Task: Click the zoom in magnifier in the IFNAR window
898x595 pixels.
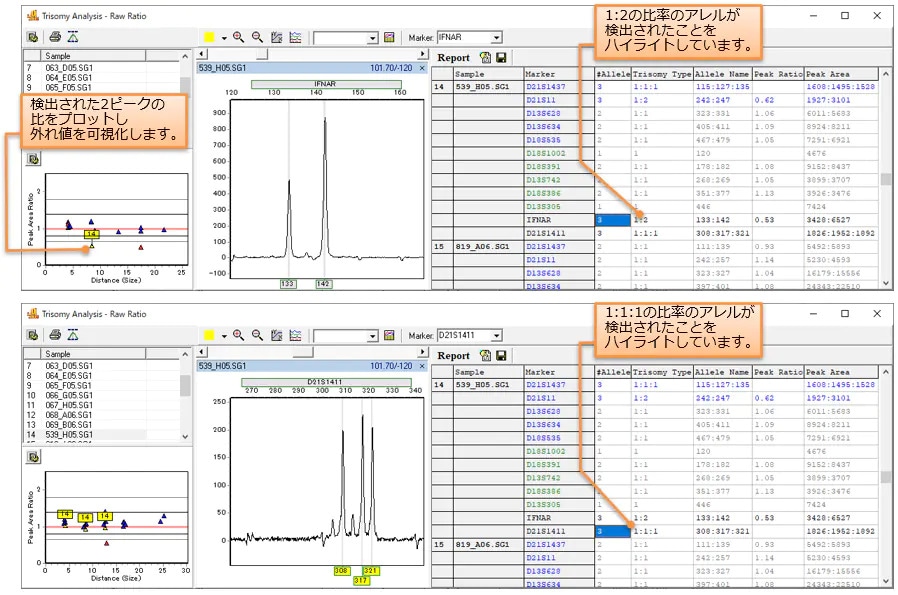Action: tap(239, 37)
